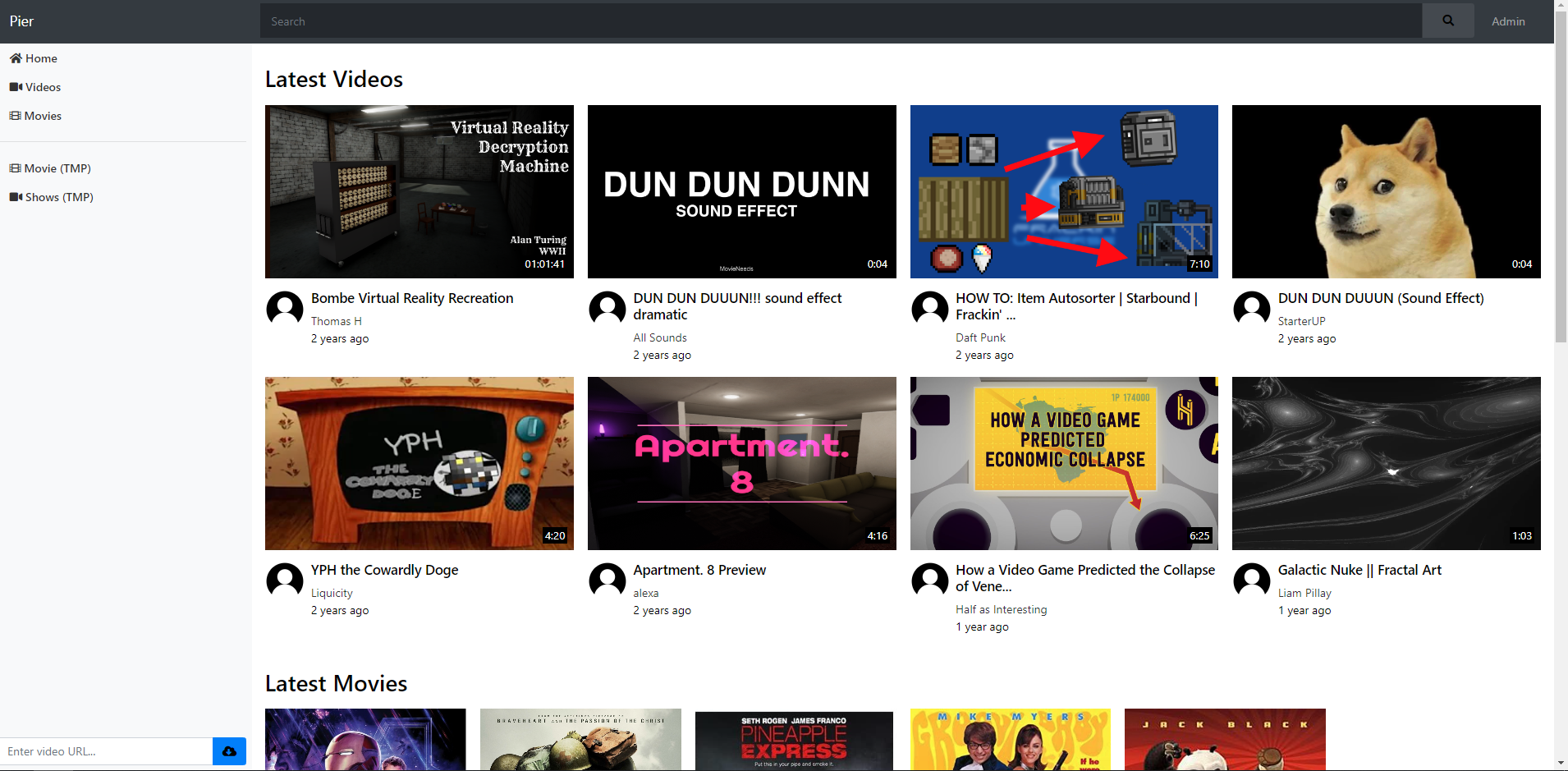The height and width of the screenshot is (771, 1568).
Task: Click title HOW TO: Item Autosorter
Action: point(1076,306)
